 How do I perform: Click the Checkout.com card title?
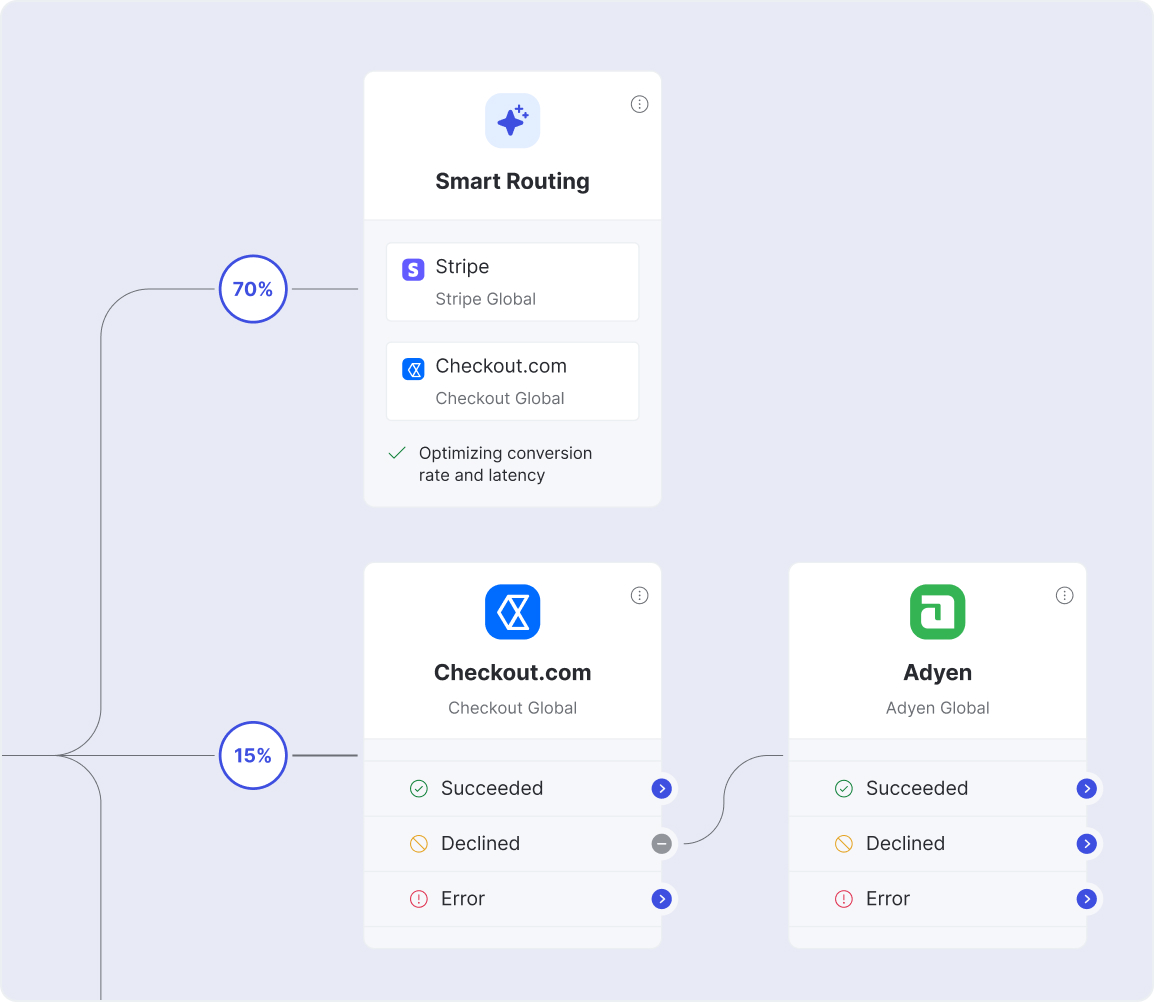tap(512, 672)
